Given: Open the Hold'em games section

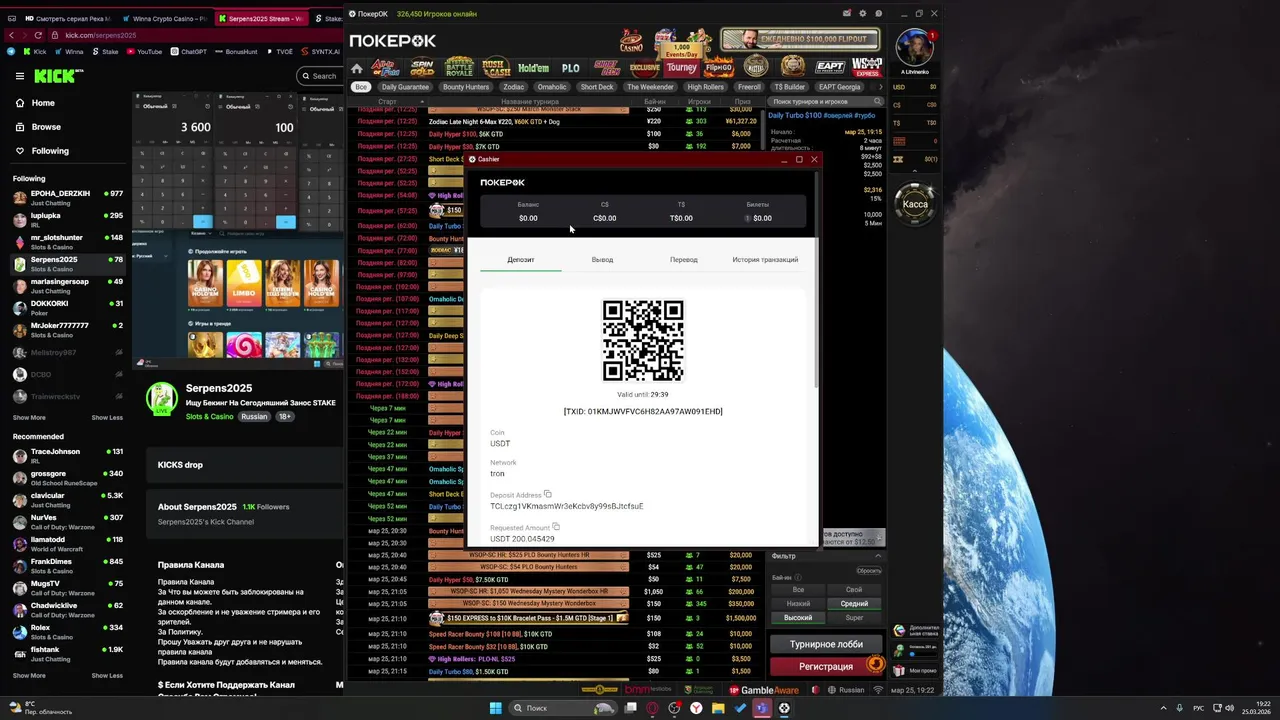Looking at the screenshot, I should [533, 68].
